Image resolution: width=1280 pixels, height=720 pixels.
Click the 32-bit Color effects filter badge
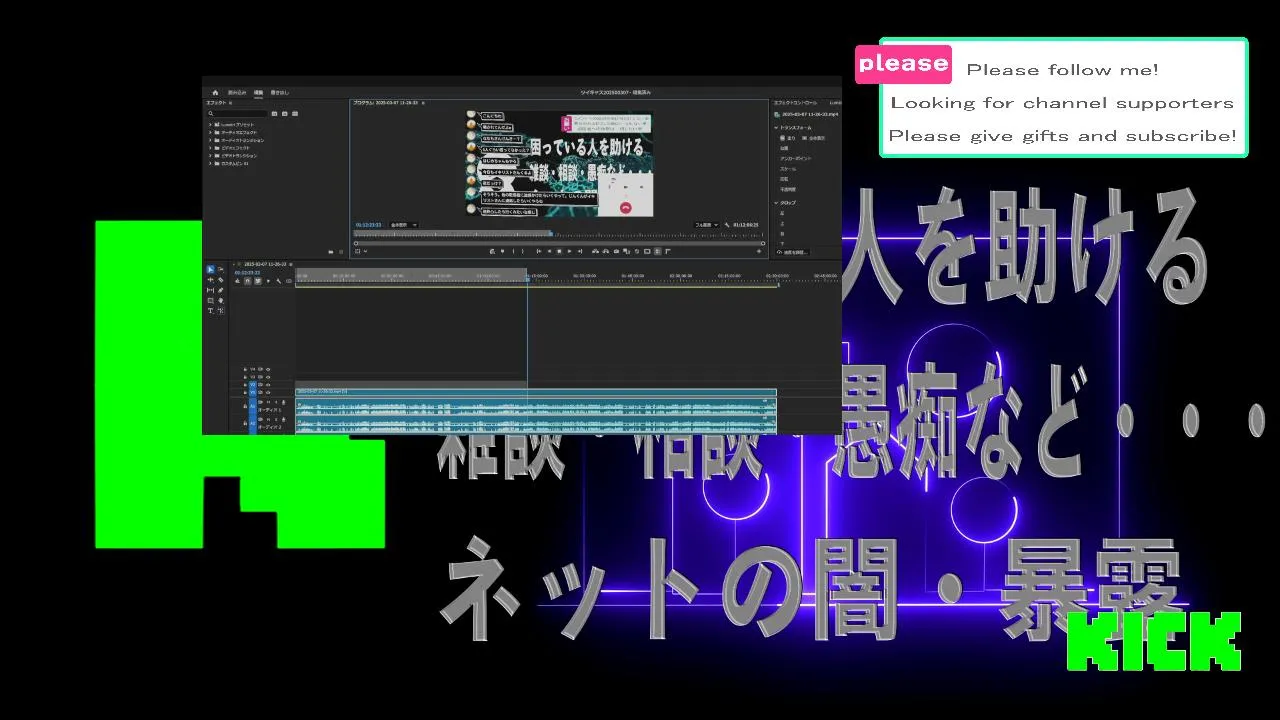coord(285,113)
